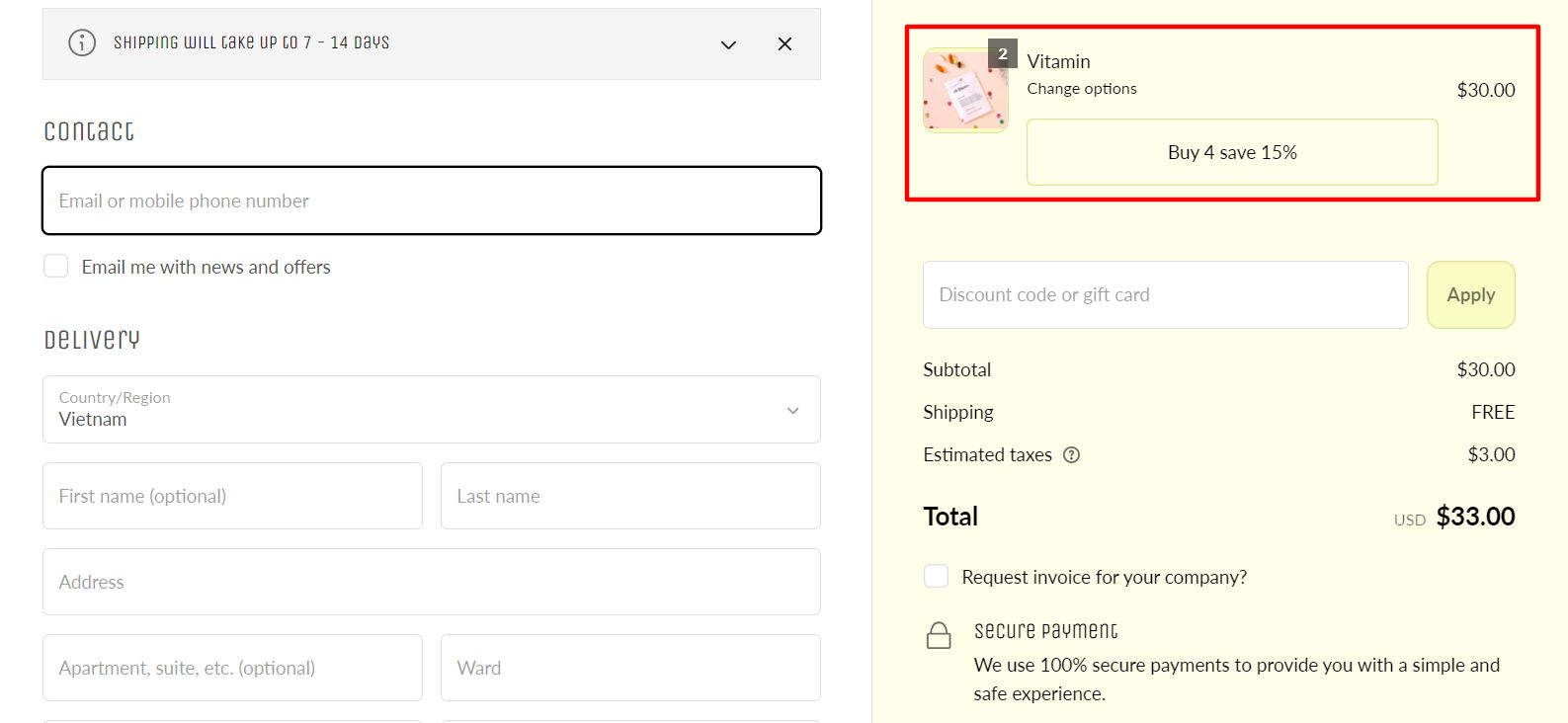Click the secure payment lock icon
1568x723 pixels.
pos(939,635)
